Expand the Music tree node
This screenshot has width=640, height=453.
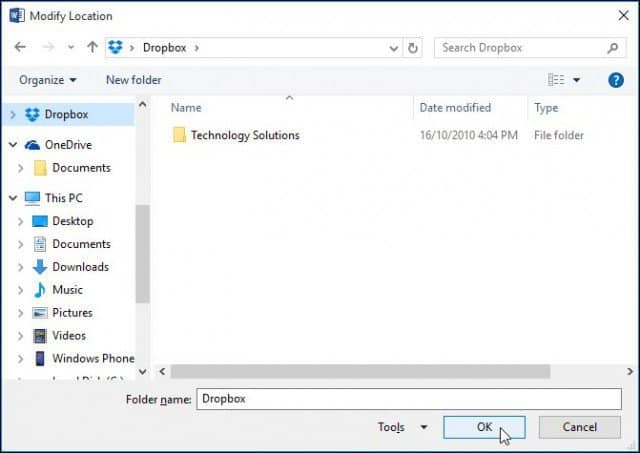pyautogui.click(x=20, y=290)
